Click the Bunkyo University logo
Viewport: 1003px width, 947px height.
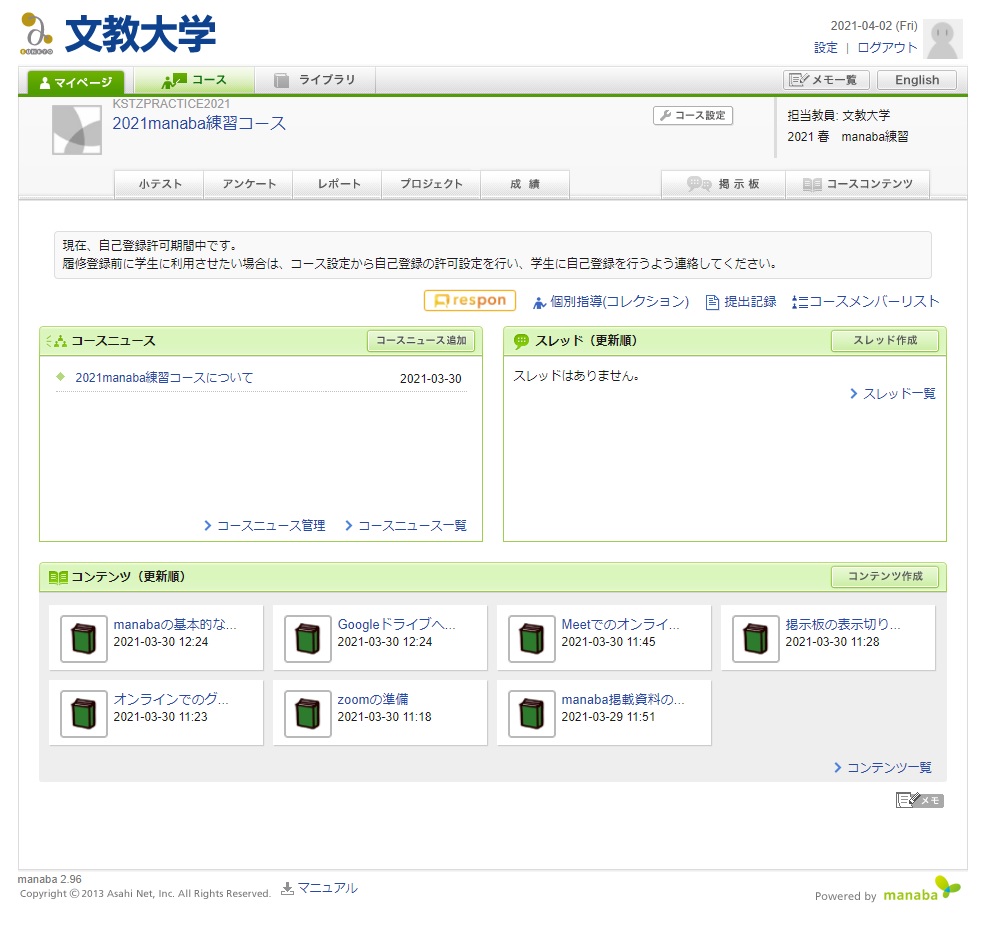click(118, 34)
